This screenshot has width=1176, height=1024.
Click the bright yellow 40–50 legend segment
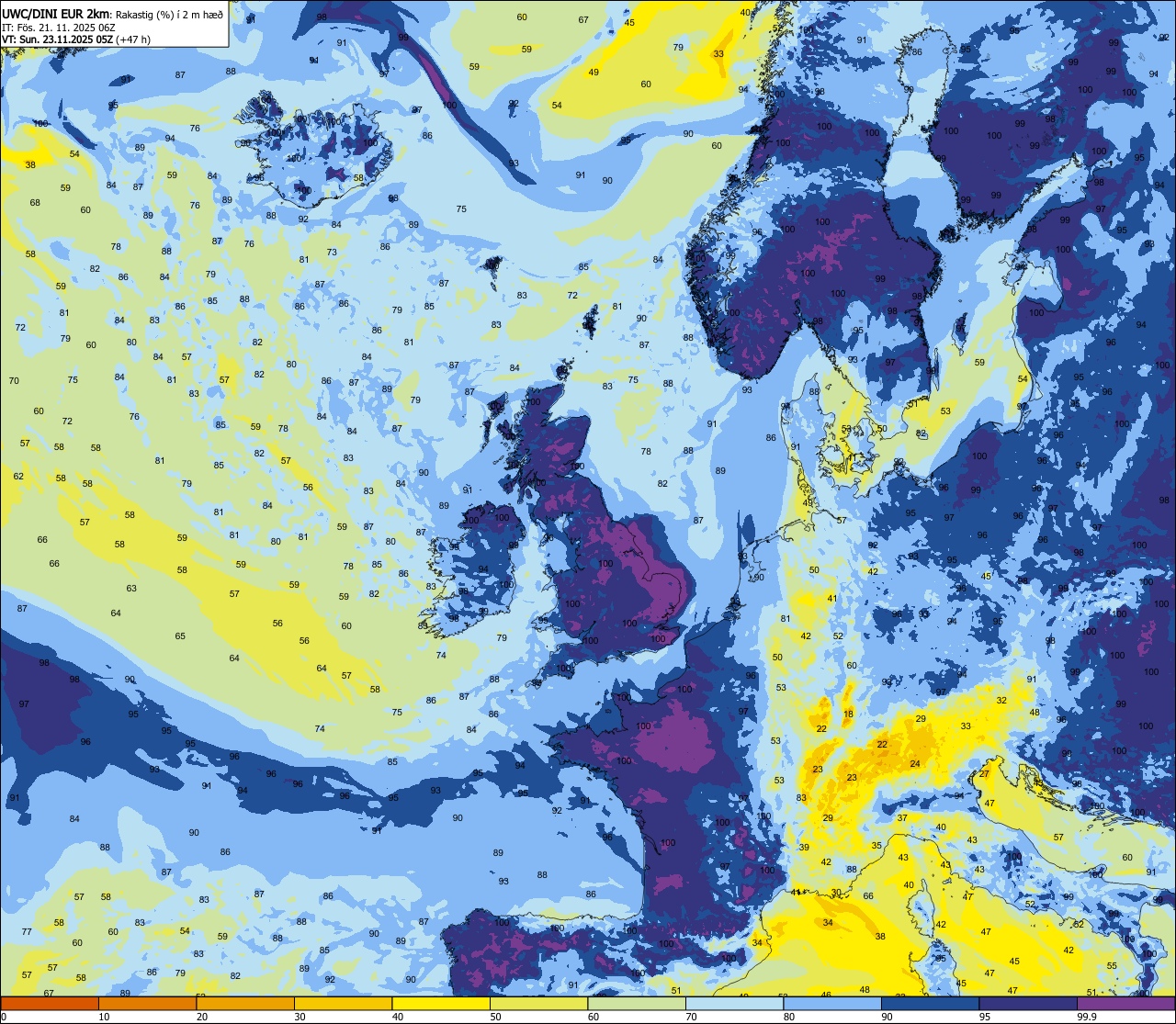[x=441, y=1003]
